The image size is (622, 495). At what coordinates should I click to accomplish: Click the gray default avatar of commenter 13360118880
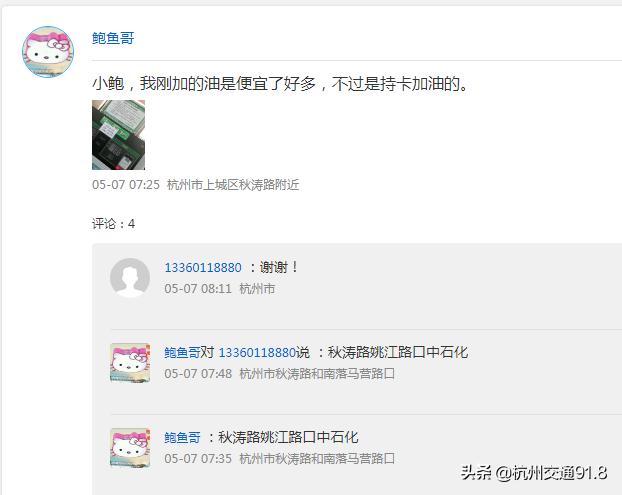coord(130,278)
